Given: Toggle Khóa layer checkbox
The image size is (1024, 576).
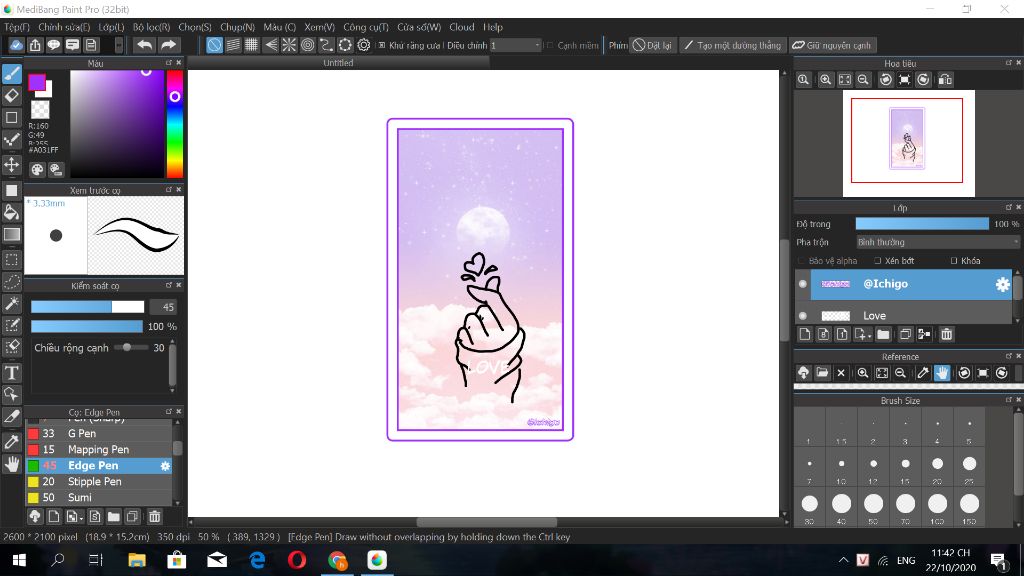Looking at the screenshot, I should coord(954,261).
